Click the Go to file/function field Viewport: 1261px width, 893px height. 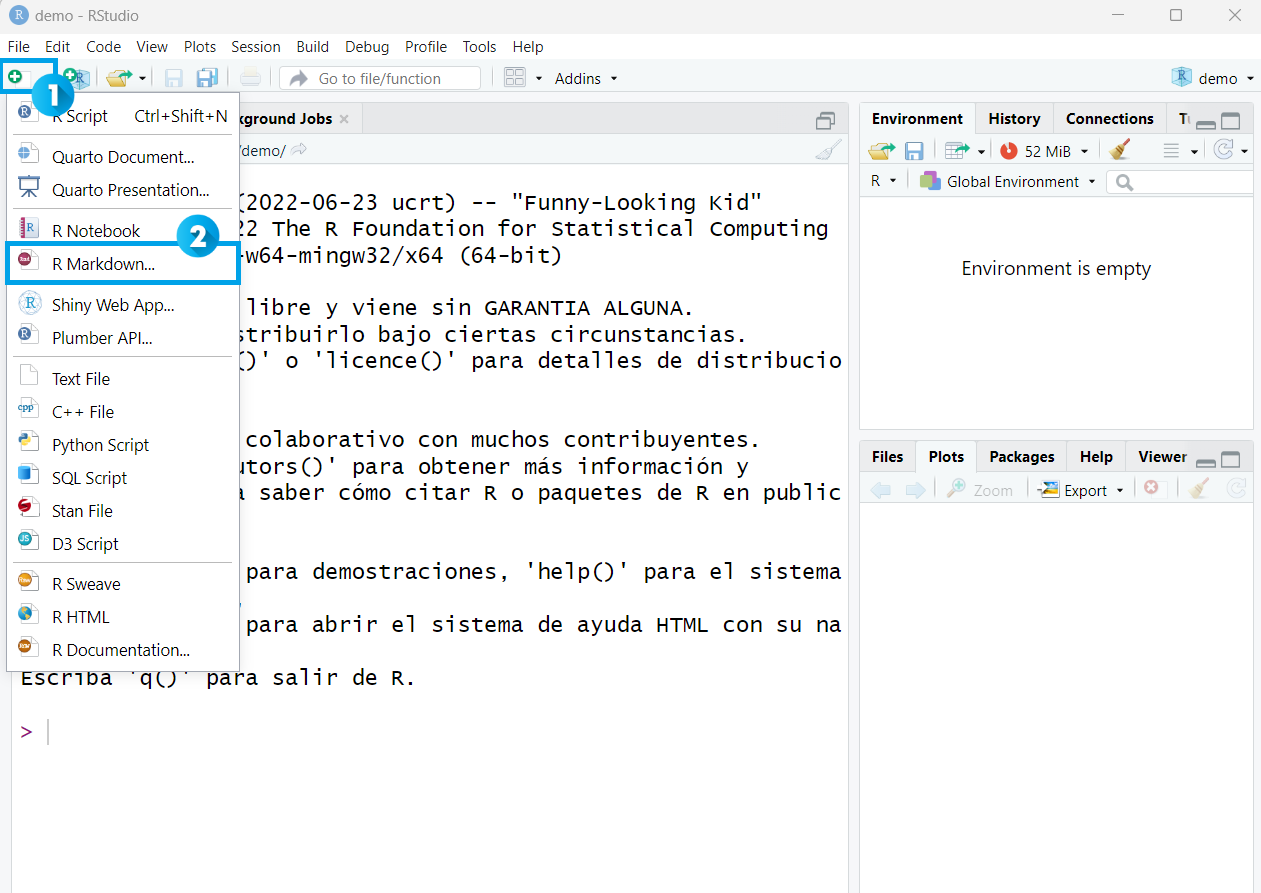pos(380,78)
